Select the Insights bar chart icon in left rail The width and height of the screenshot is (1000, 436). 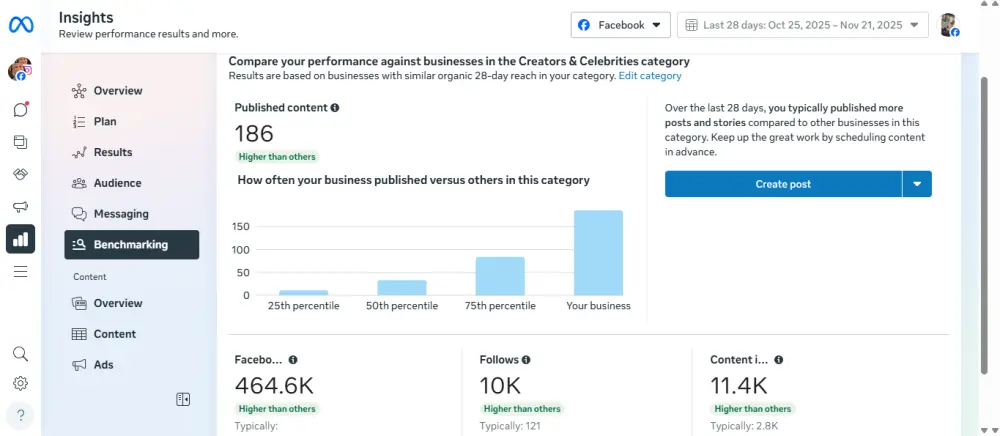pos(20,239)
